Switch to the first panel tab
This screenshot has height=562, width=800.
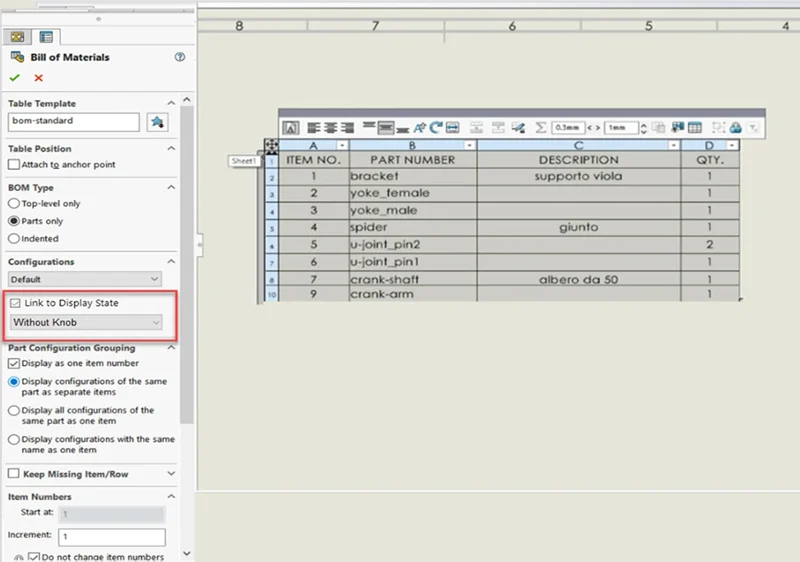point(17,37)
